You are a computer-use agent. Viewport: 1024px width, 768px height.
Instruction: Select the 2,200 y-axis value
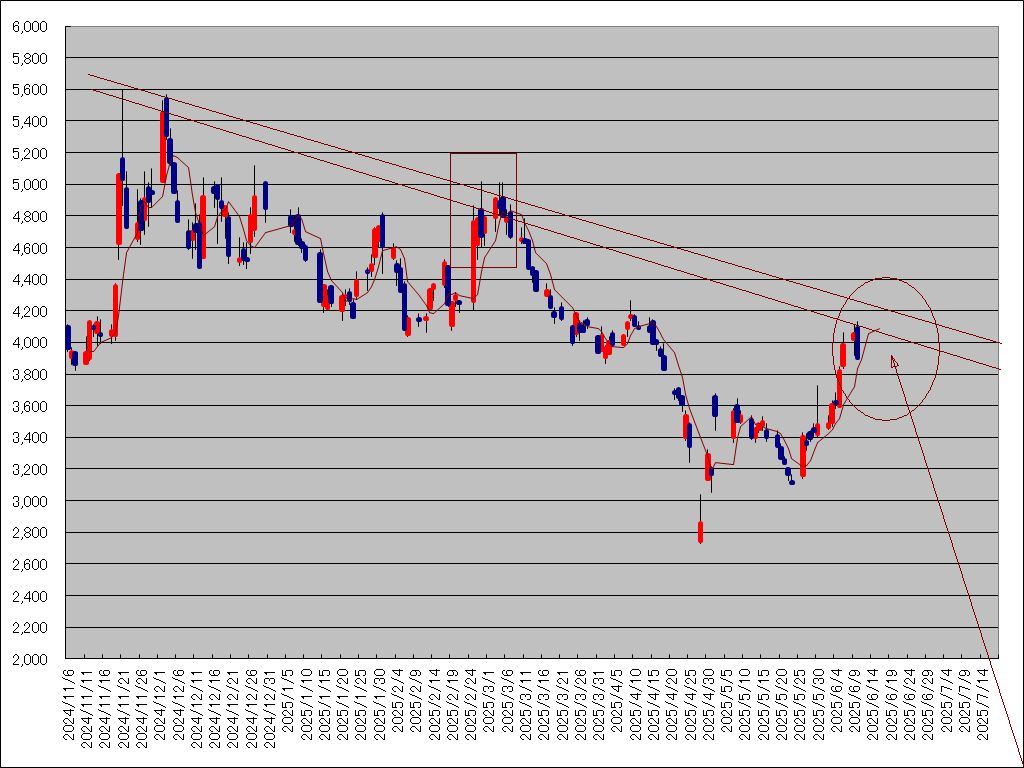point(30,628)
